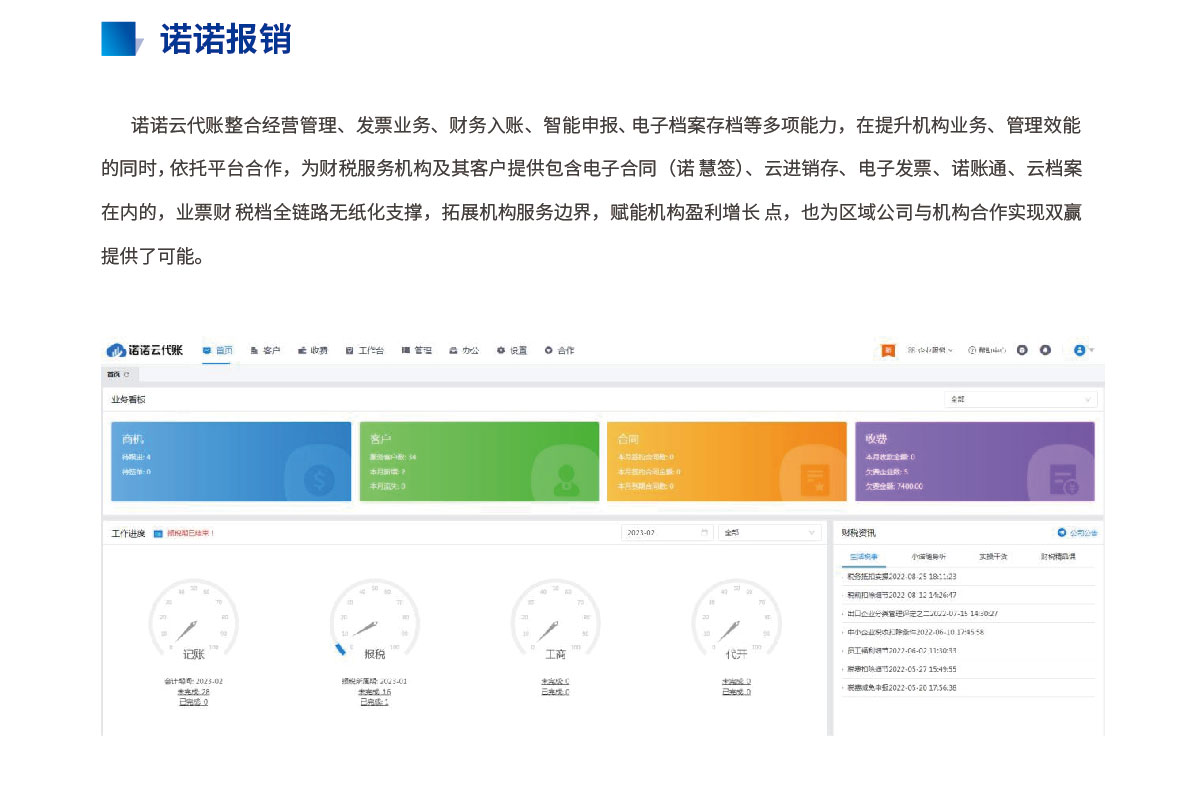Open the blue user avatar menu
1189x804 pixels.
[1080, 350]
